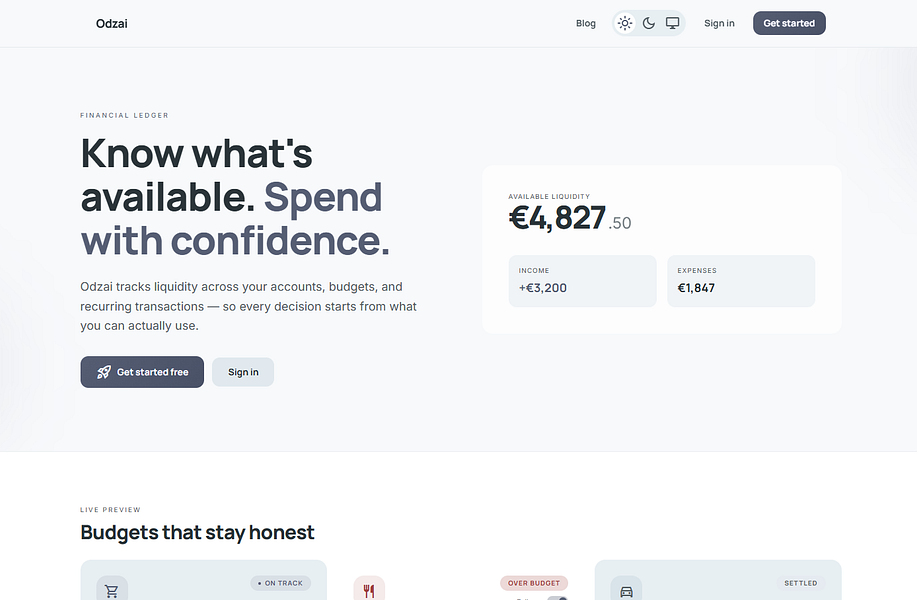Screen dimensions: 917x600
Task: Click Sign in in the top navigation
Action: (719, 23)
